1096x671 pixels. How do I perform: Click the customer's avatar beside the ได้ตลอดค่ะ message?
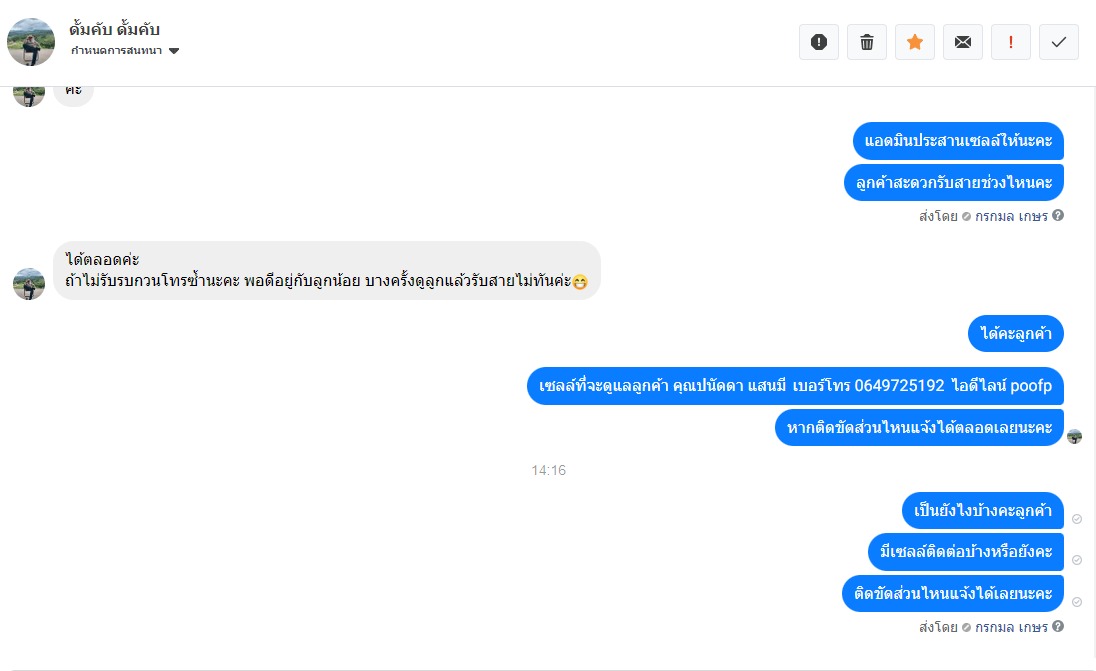(x=29, y=284)
